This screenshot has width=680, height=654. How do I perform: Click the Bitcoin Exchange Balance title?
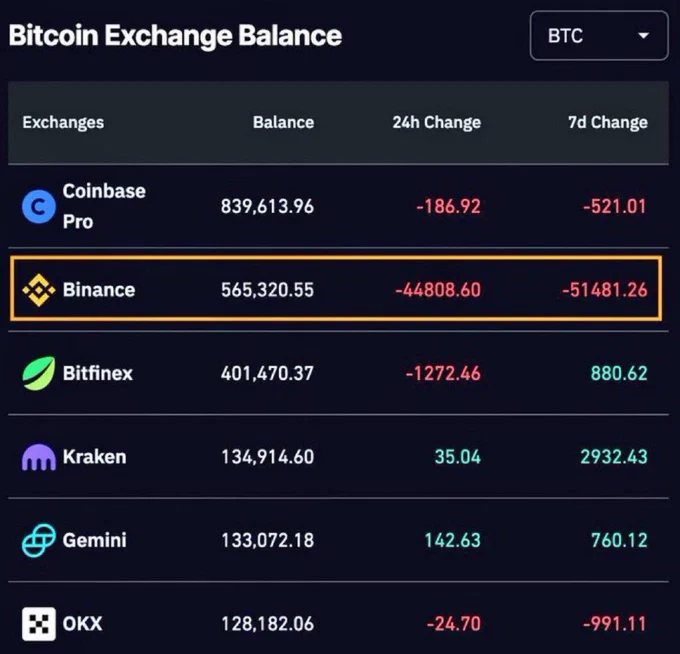175,36
